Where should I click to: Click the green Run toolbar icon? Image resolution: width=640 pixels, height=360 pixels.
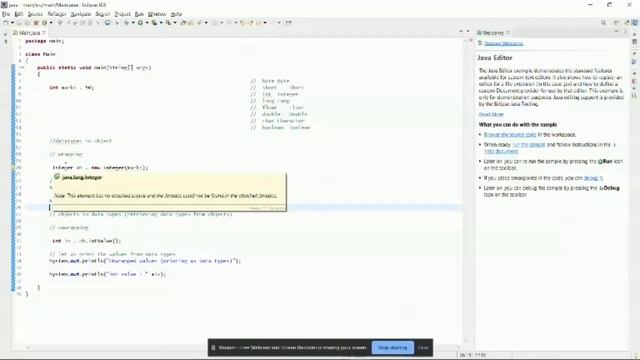pos(140,23)
